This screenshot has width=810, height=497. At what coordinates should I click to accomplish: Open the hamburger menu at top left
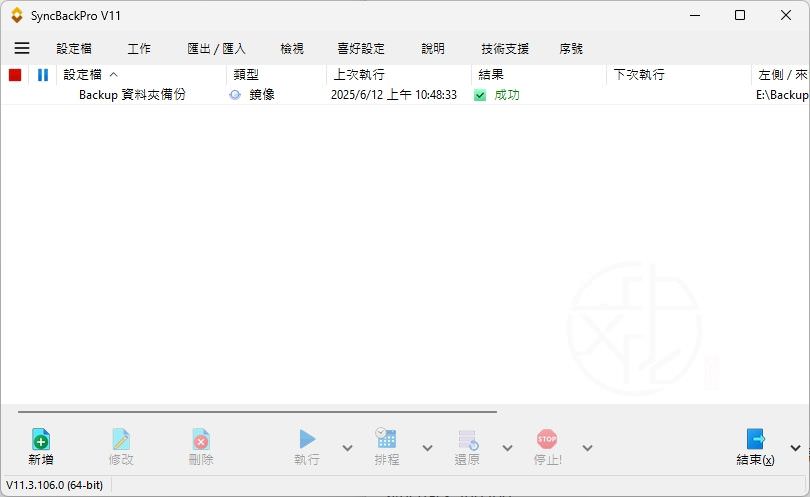point(22,48)
